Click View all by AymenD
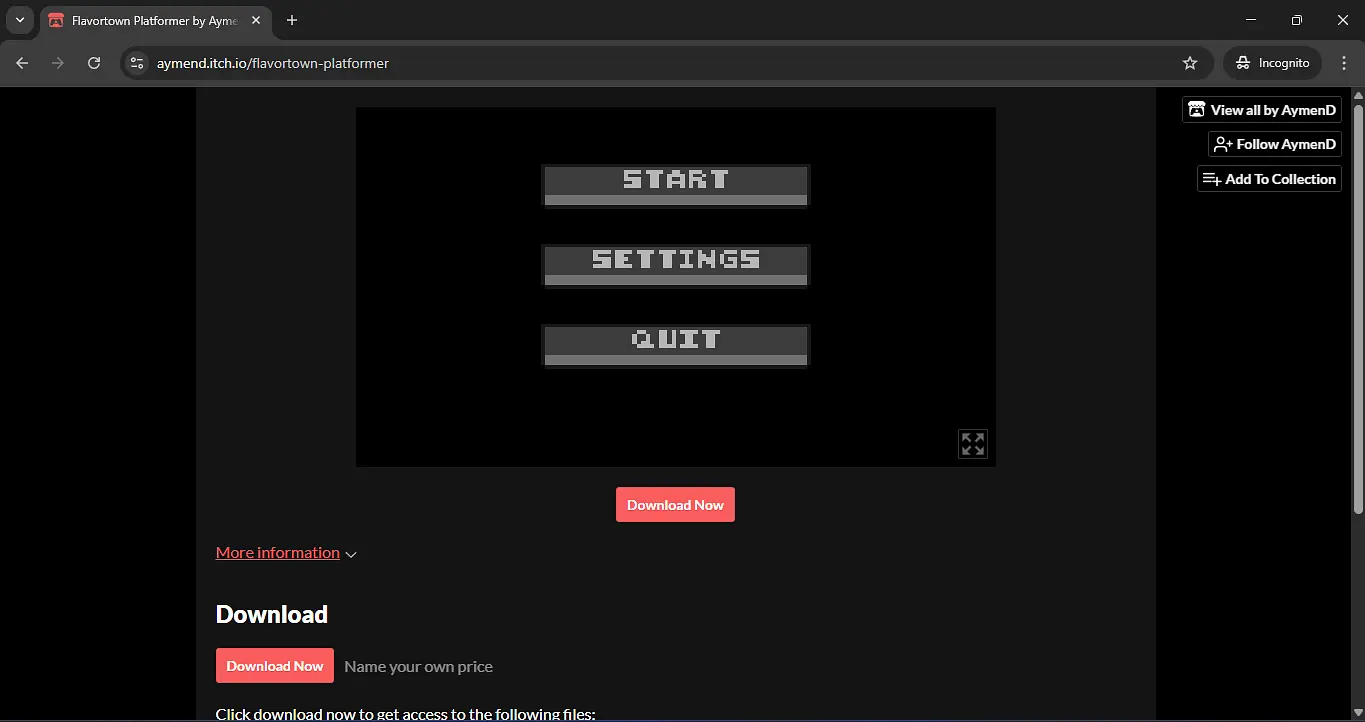 pos(1261,110)
